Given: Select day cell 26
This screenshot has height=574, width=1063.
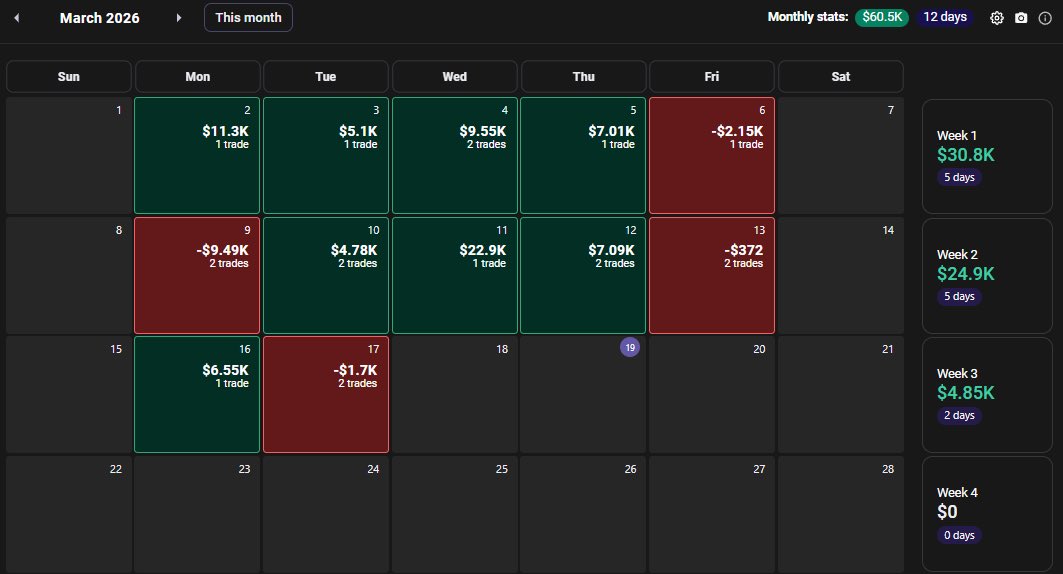Looking at the screenshot, I should (583, 514).
